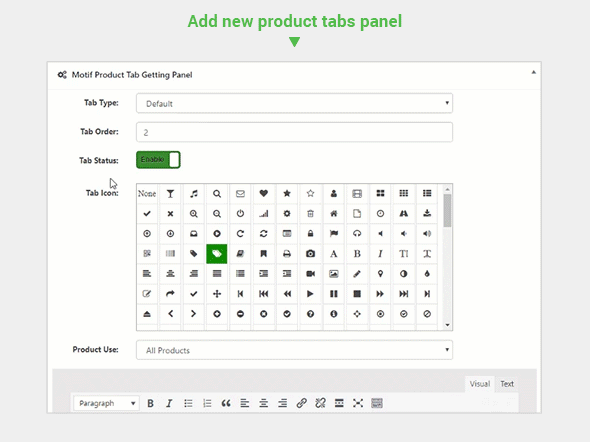Choose the play triangle icon
The image size is (590, 442).
310,294
